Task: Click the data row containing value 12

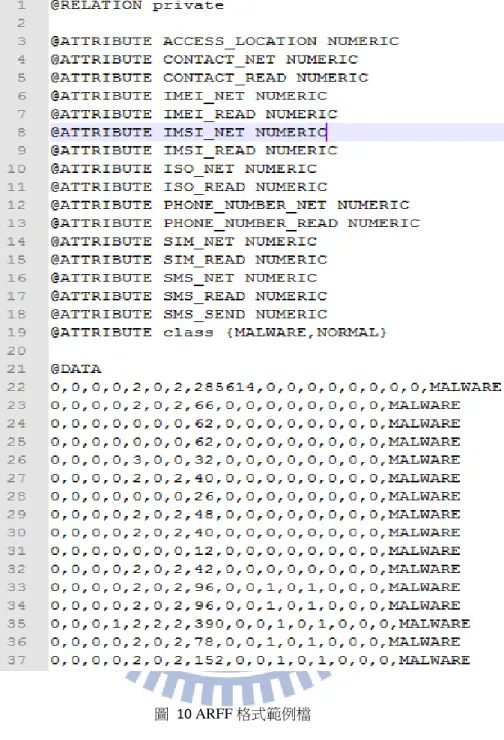Action: (x=255, y=551)
